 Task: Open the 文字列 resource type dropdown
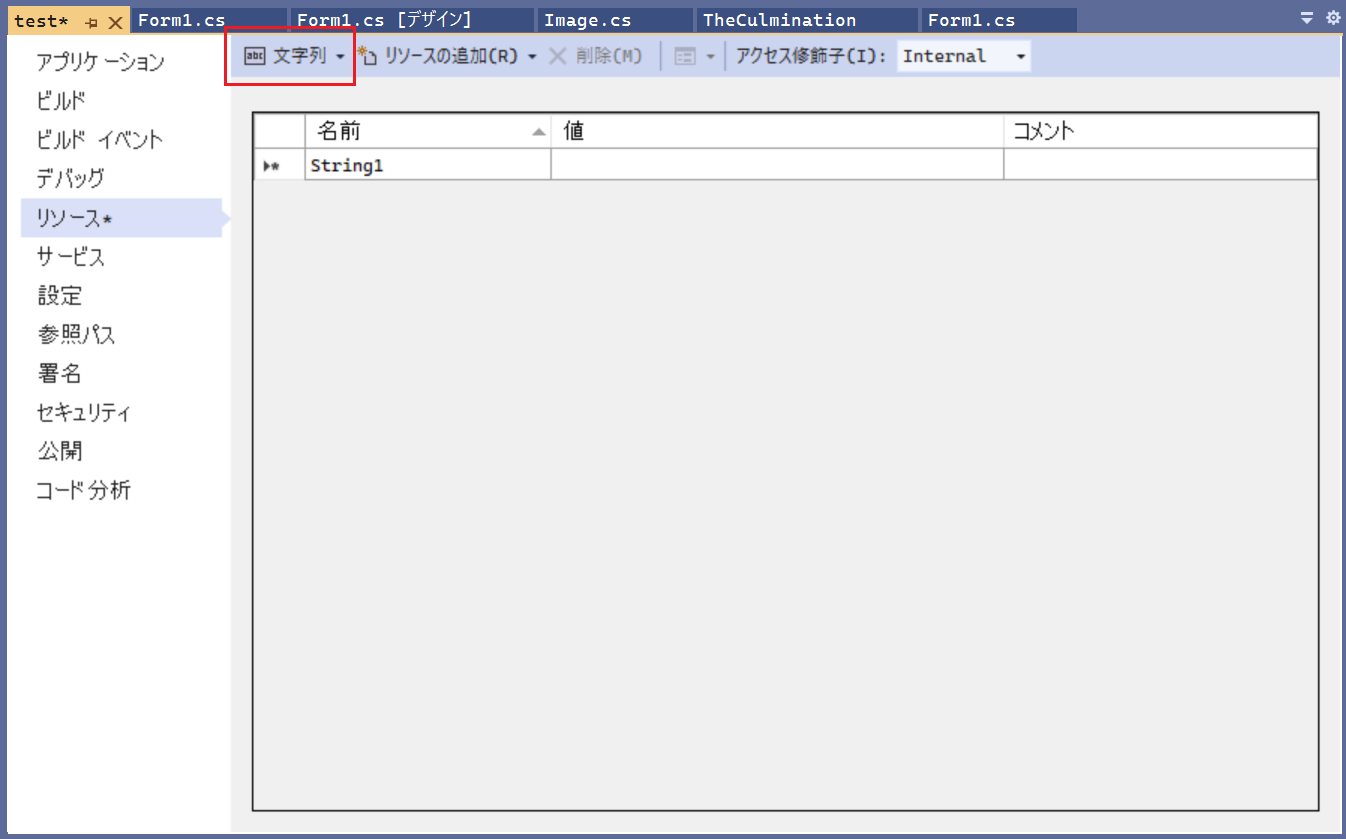295,56
